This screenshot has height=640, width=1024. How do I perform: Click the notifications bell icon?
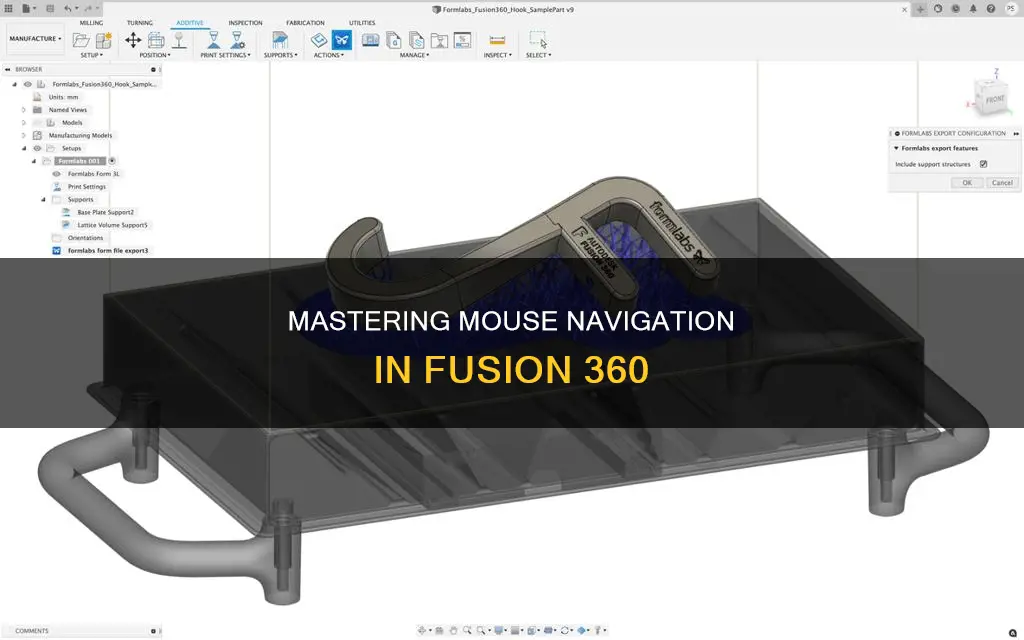click(x=973, y=9)
